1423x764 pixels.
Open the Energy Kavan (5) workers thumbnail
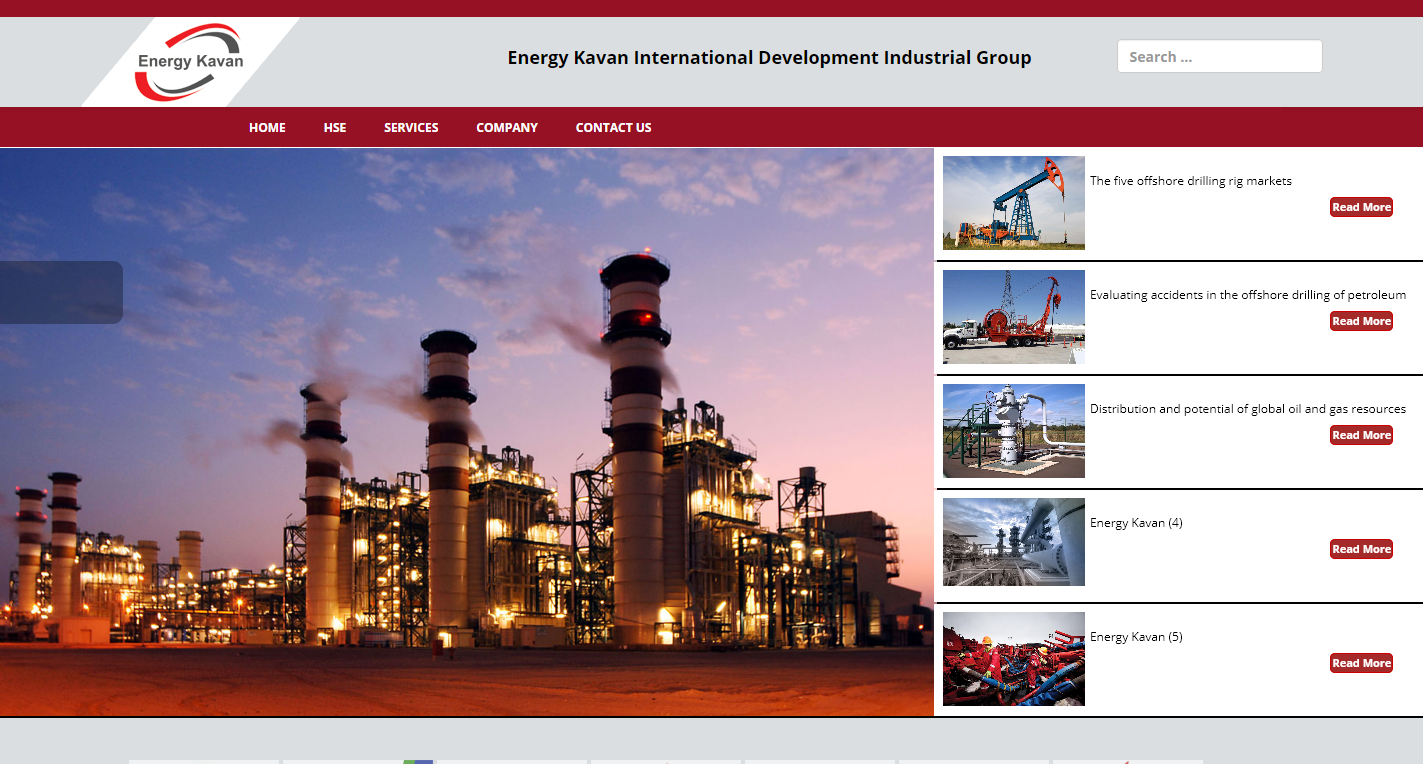tap(1014, 659)
